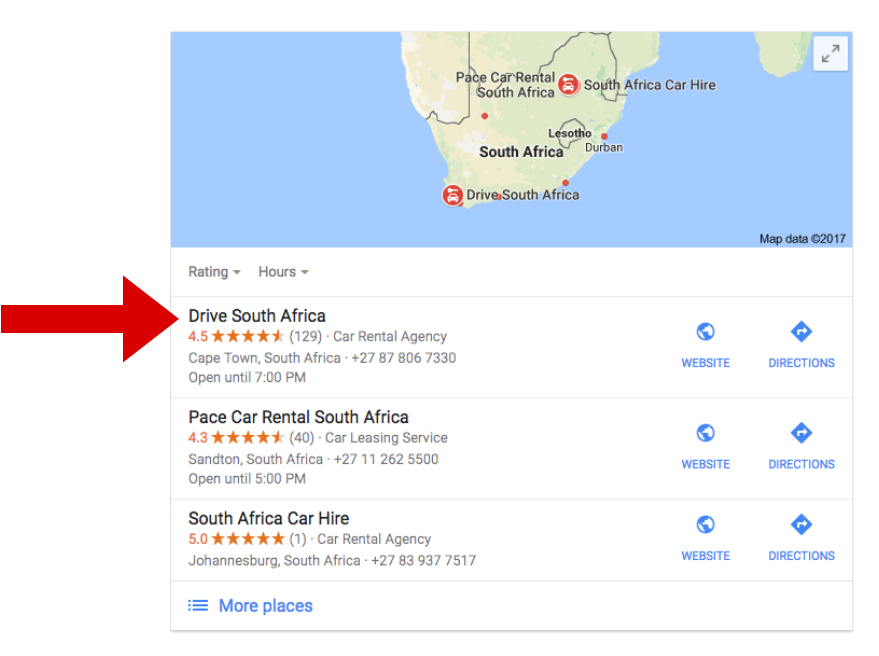The height and width of the screenshot is (656, 879).
Task: Open website globe icon for Pace Car Rental
Action: [705, 433]
